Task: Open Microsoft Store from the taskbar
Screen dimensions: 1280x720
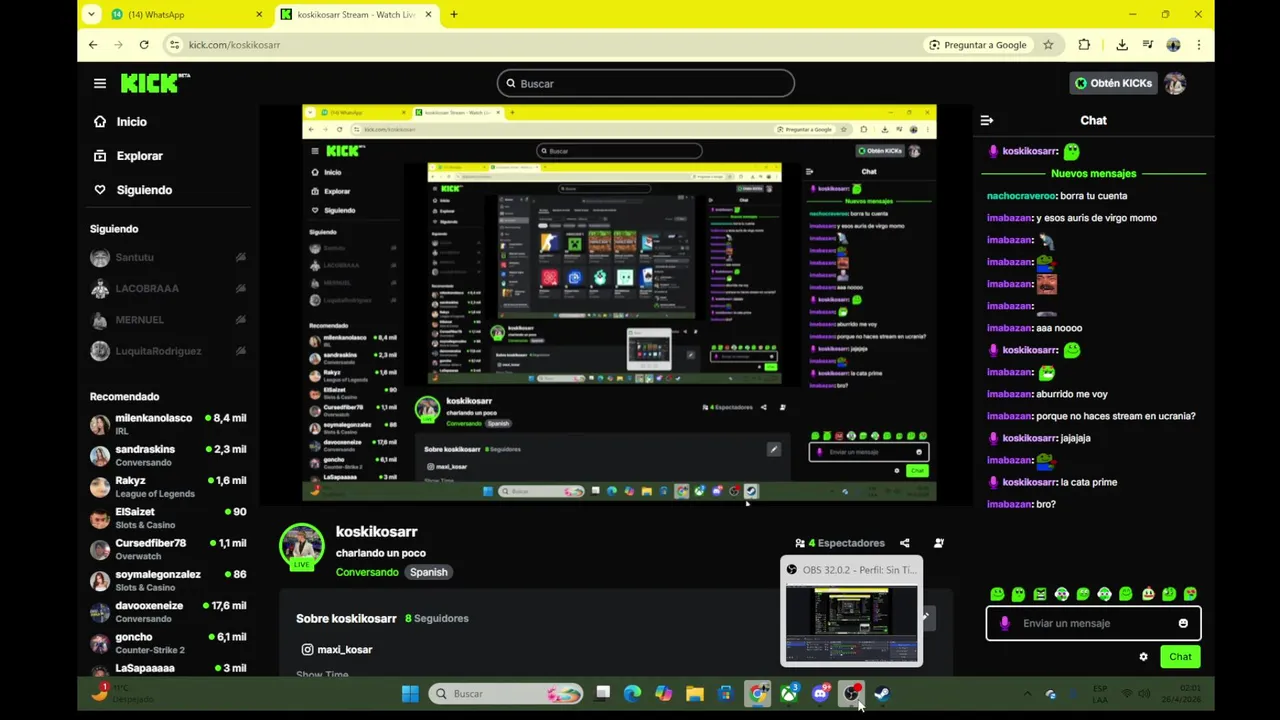Action: pyautogui.click(x=726, y=693)
